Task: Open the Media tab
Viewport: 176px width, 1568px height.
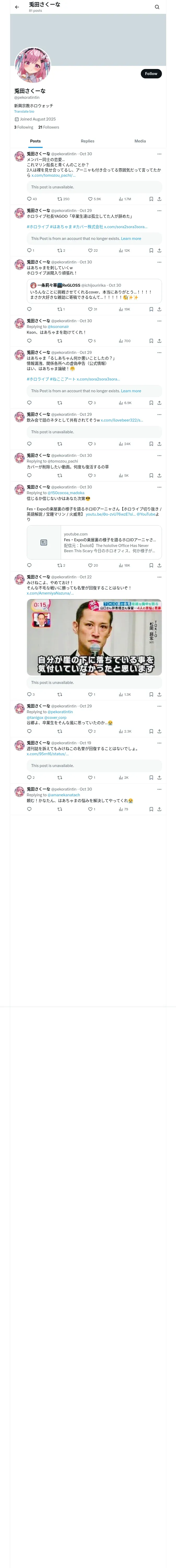Action: tap(140, 141)
